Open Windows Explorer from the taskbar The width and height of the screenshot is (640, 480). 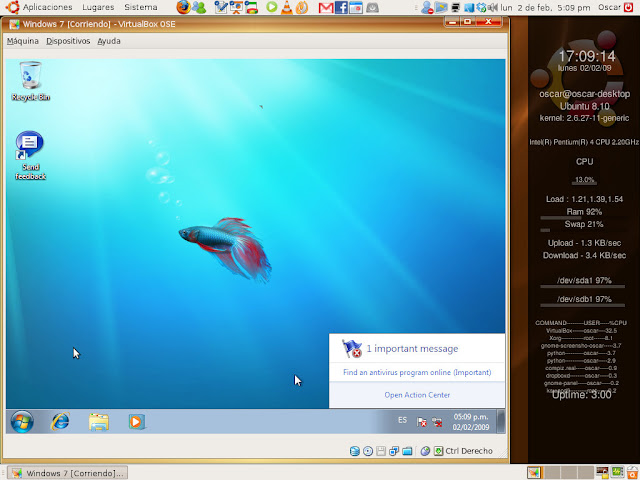[99, 422]
